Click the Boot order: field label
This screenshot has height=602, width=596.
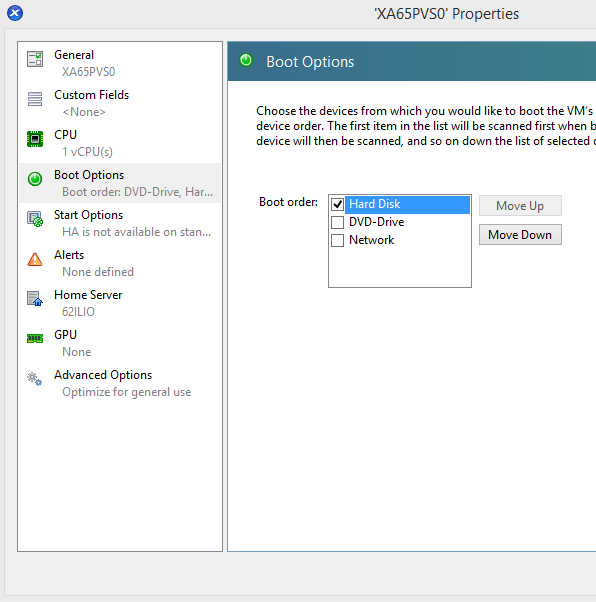click(288, 202)
